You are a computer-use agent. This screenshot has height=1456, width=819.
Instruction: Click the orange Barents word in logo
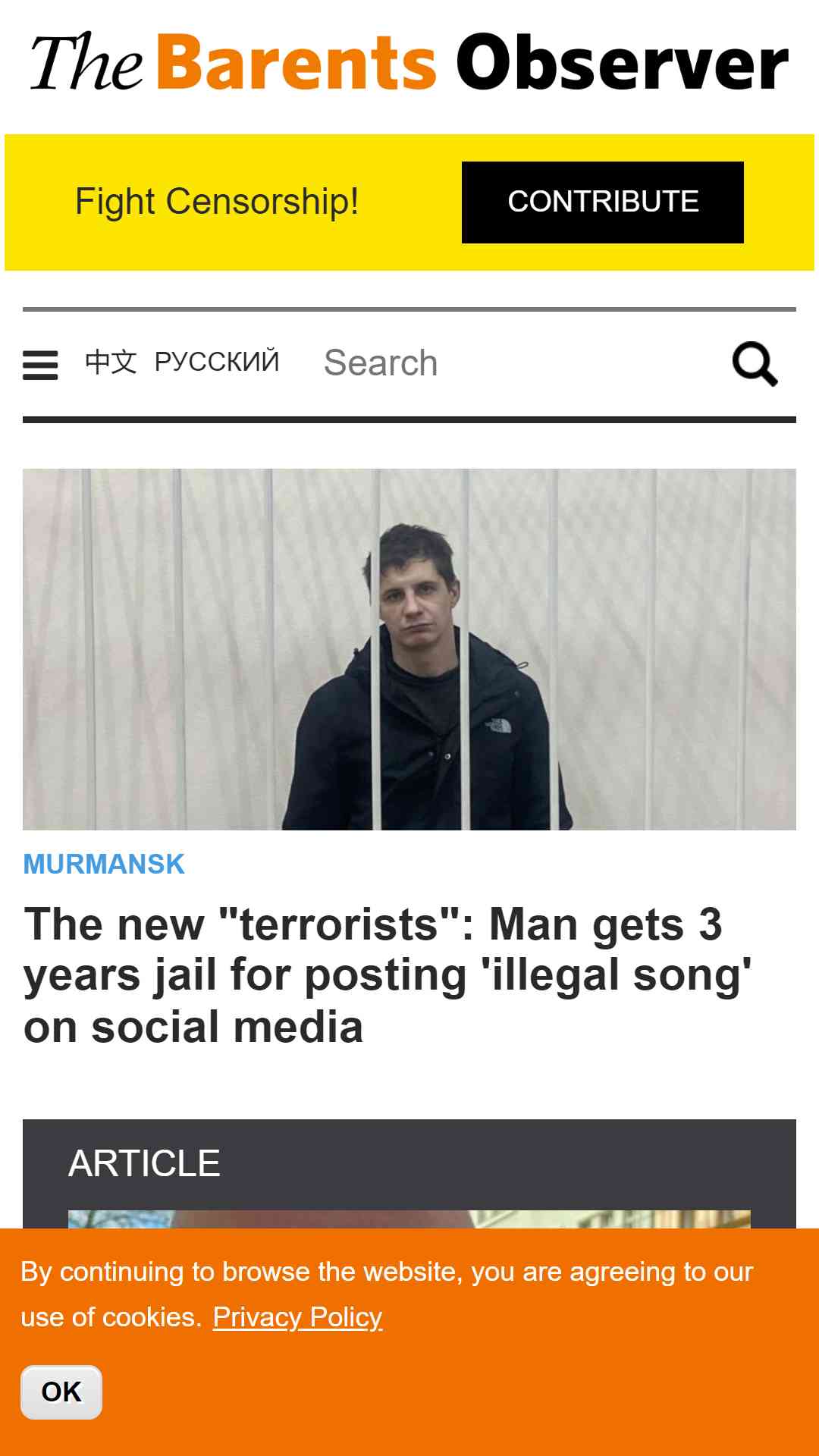coord(297,62)
